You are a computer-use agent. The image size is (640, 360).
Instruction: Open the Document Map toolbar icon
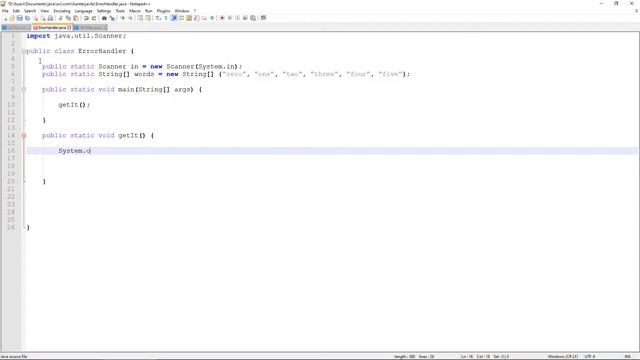coord(189,18)
